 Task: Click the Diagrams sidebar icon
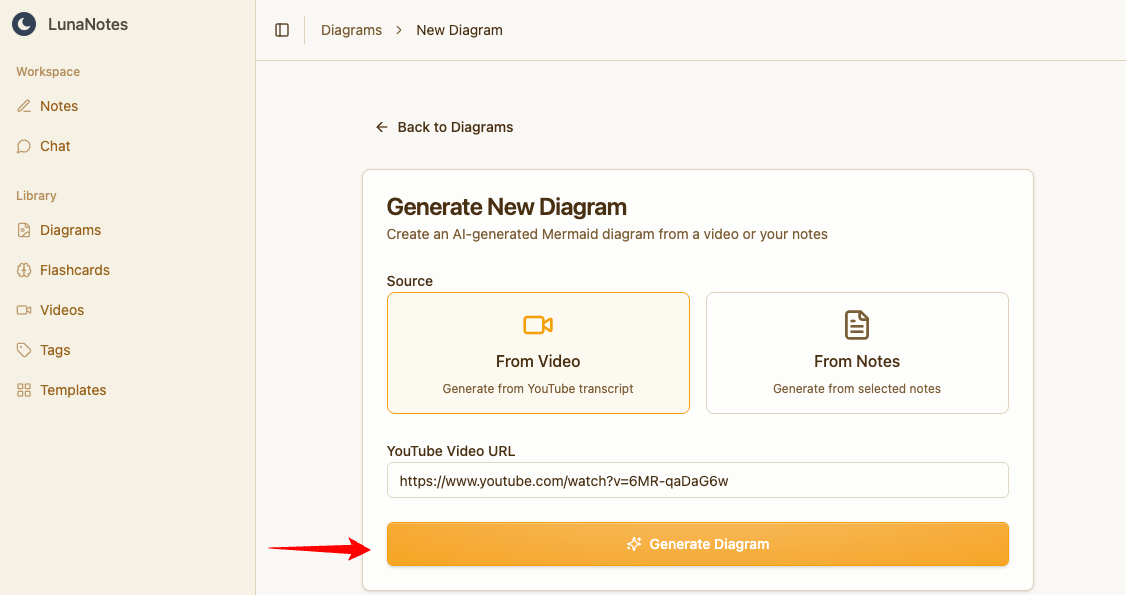click(x=24, y=230)
